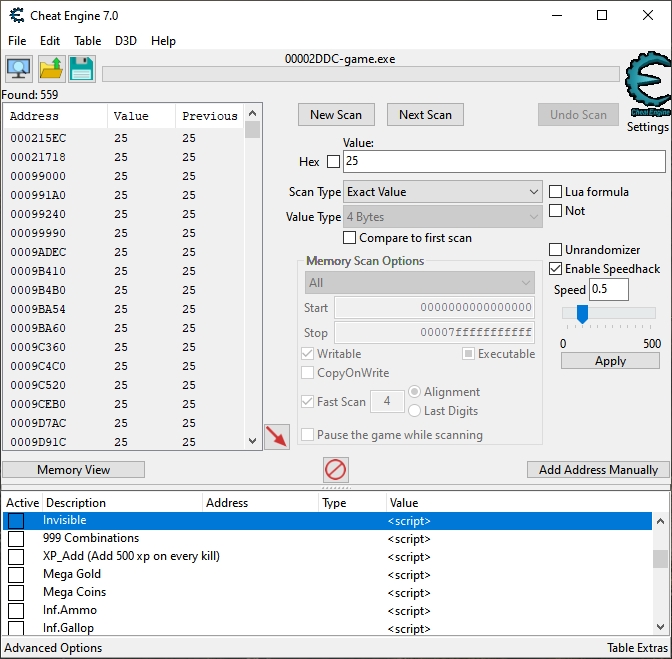Toggle the Not checkbox

click(555, 210)
